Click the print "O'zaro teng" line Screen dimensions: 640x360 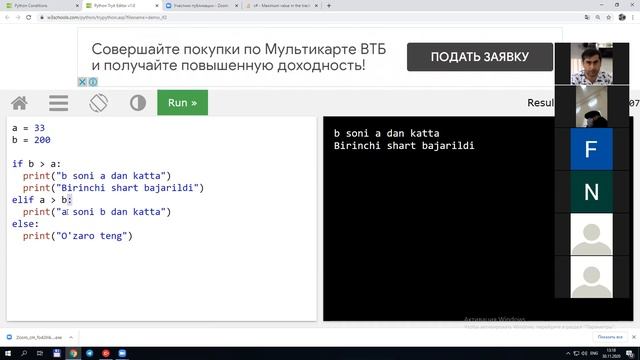[78, 236]
